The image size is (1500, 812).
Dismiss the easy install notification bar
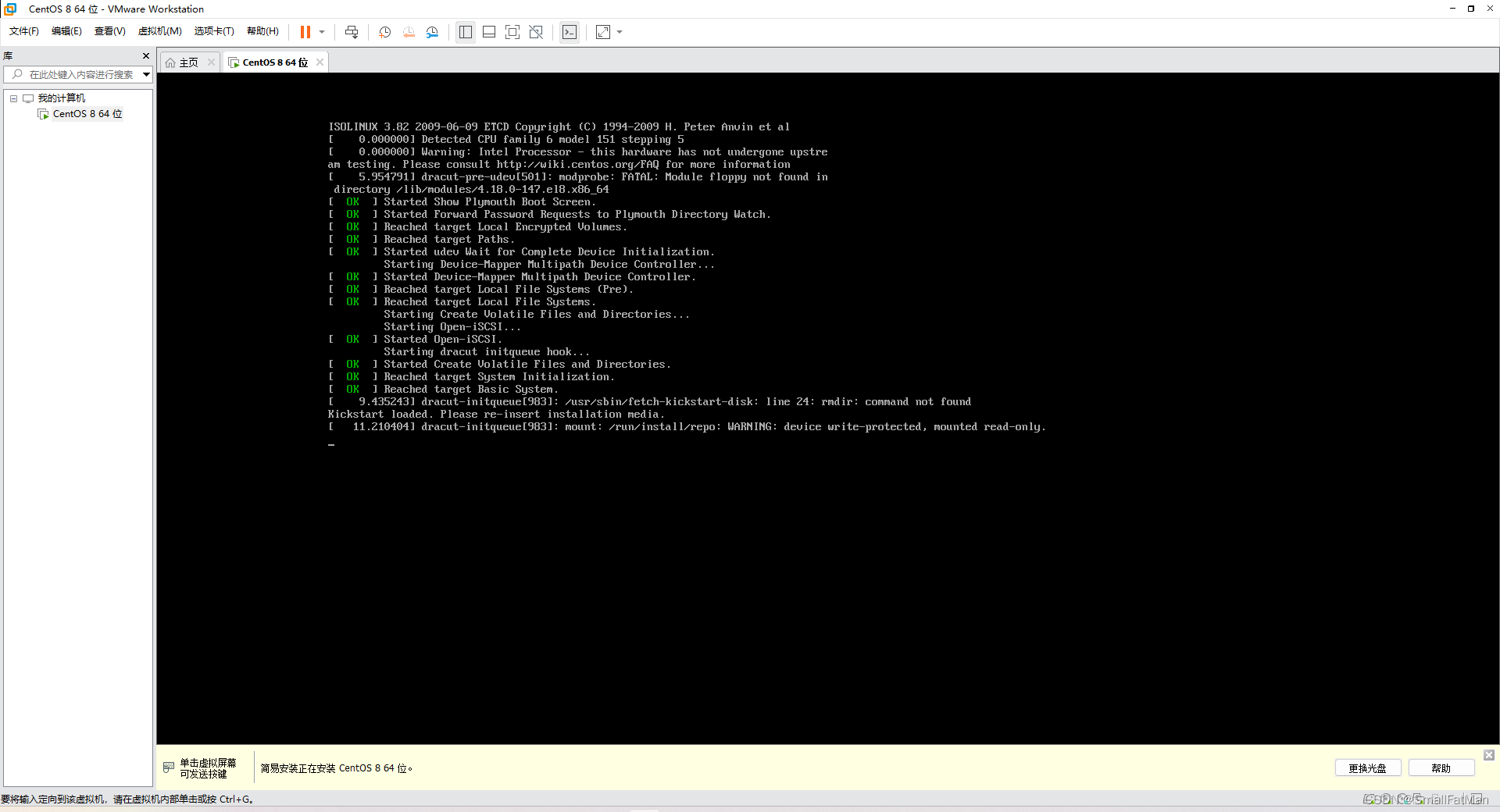pyautogui.click(x=1489, y=755)
